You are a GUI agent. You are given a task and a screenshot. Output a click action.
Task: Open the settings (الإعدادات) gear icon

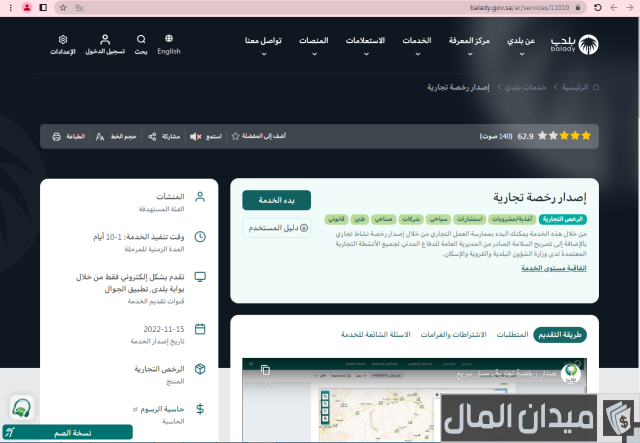tap(62, 44)
